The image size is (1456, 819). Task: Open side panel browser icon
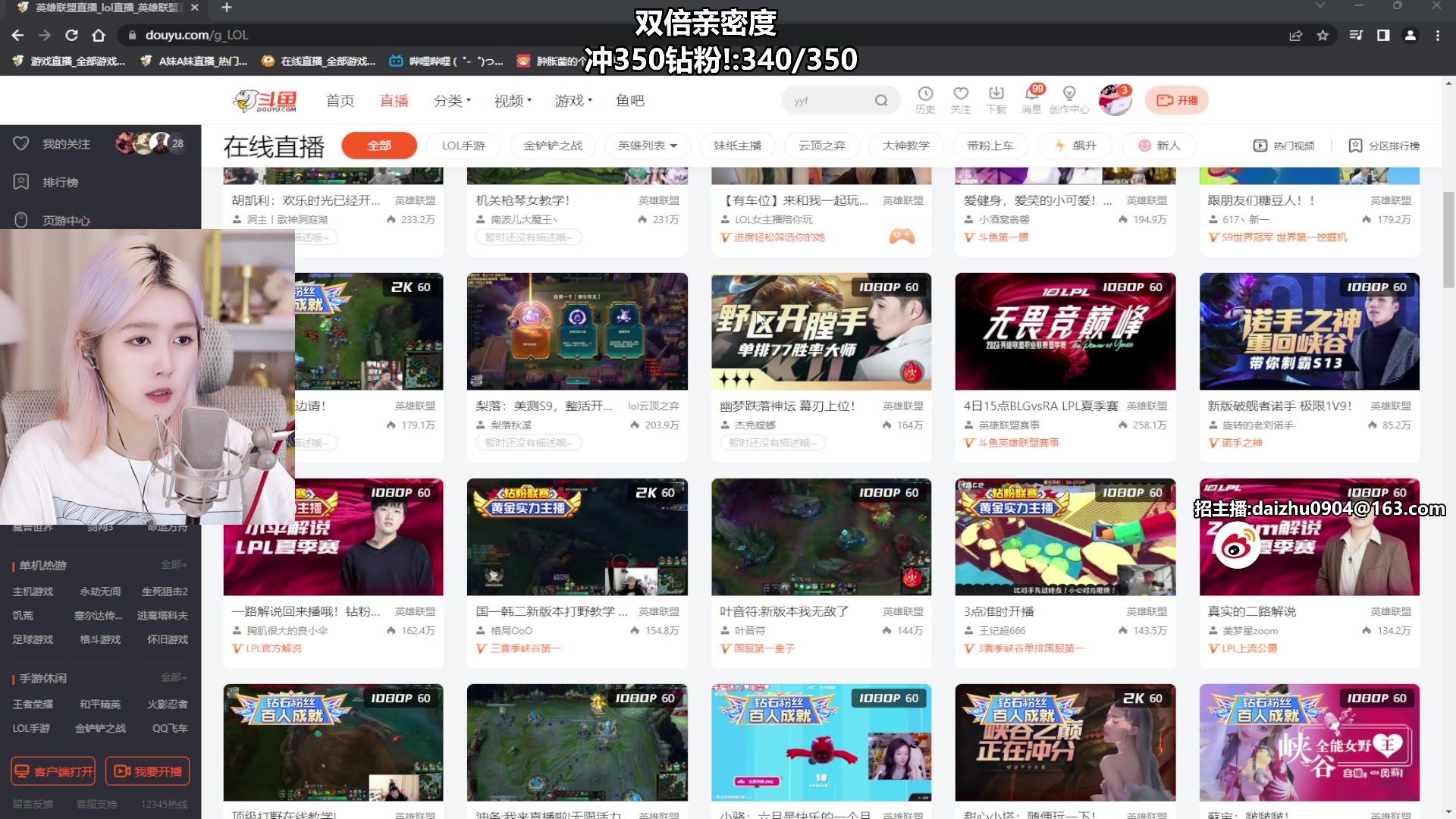(1383, 35)
